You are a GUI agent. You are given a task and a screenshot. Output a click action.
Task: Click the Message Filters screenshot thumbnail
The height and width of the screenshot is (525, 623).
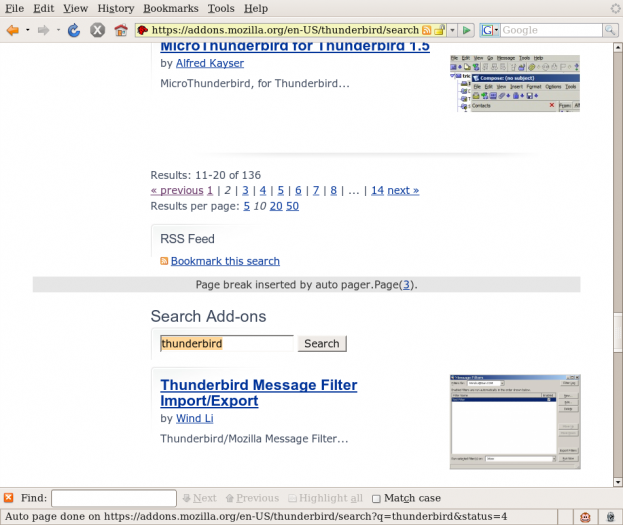515,422
